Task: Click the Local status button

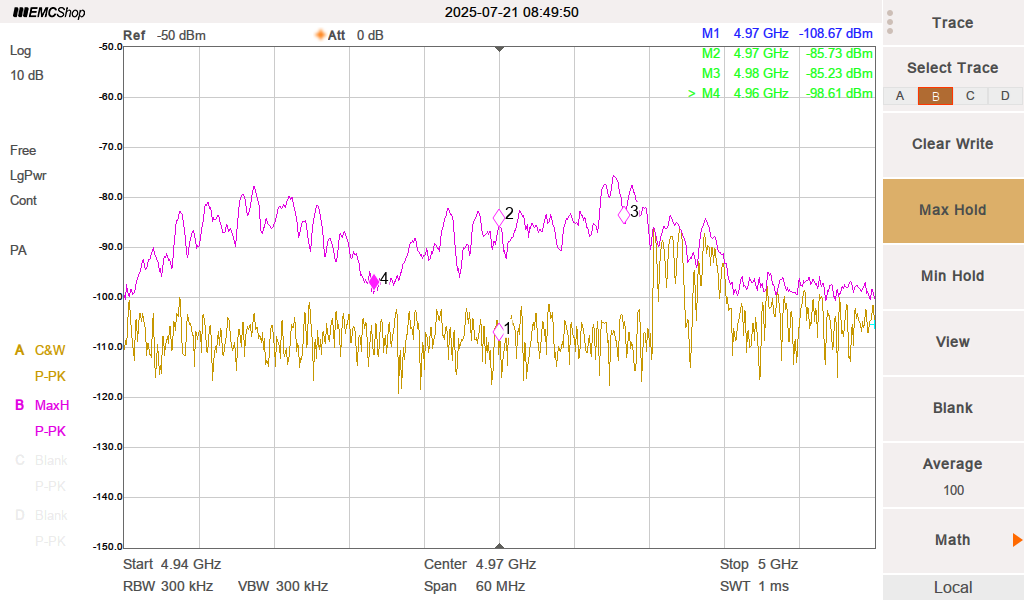Action: click(952, 587)
